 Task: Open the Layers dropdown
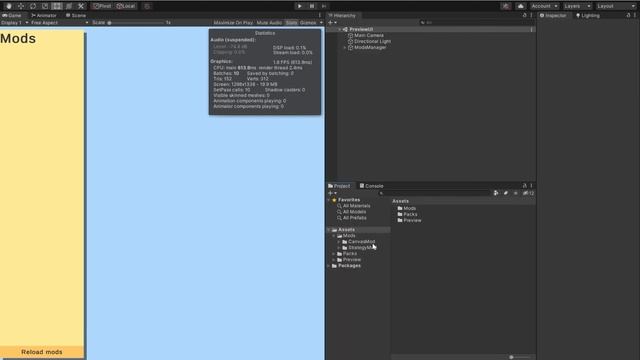(577, 6)
